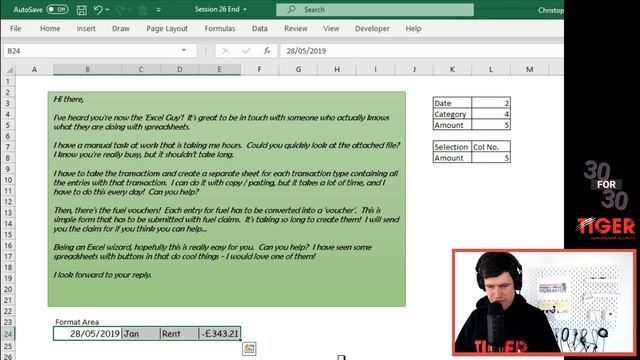Click the Enter checkmark icon in formula bar

tap(246, 51)
